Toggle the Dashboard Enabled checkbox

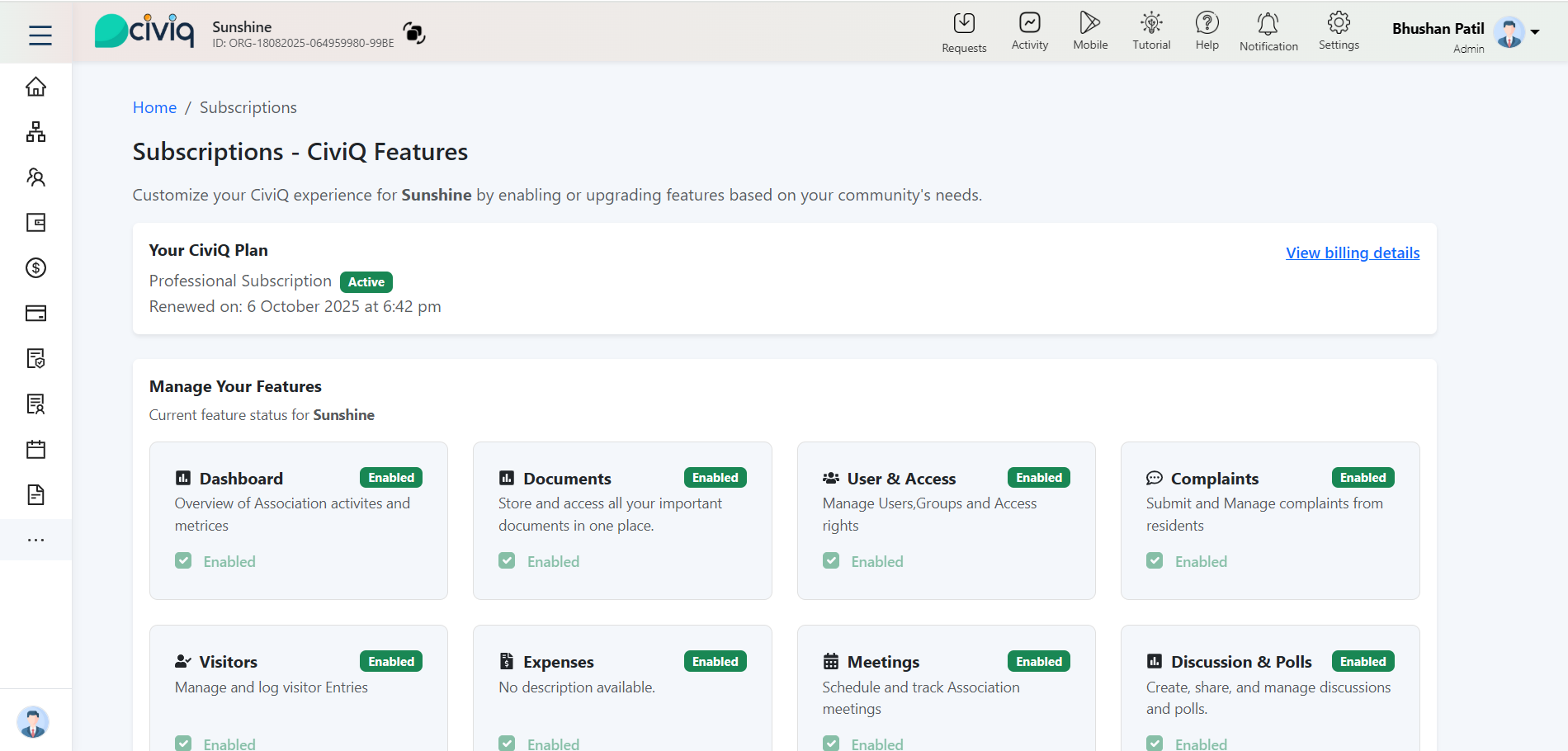pyautogui.click(x=183, y=561)
